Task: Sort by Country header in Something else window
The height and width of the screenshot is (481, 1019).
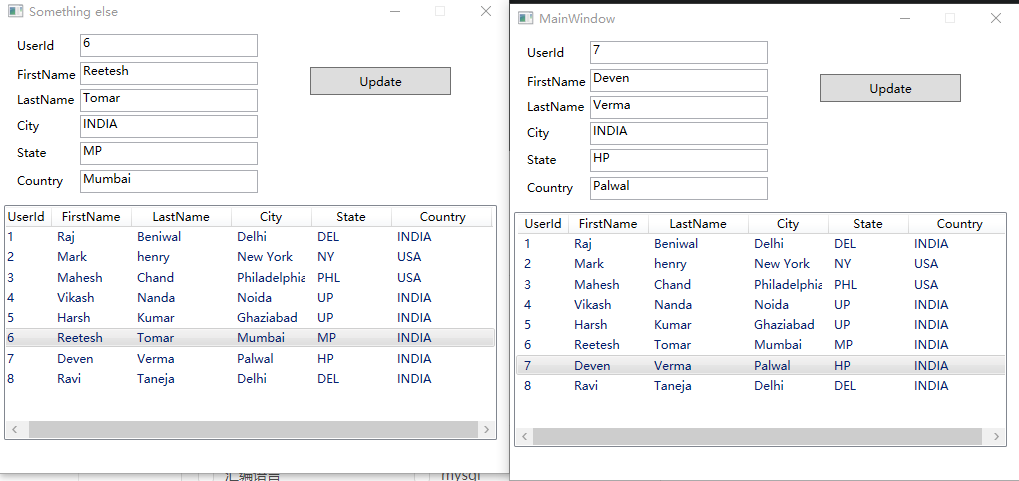Action: coord(442,217)
